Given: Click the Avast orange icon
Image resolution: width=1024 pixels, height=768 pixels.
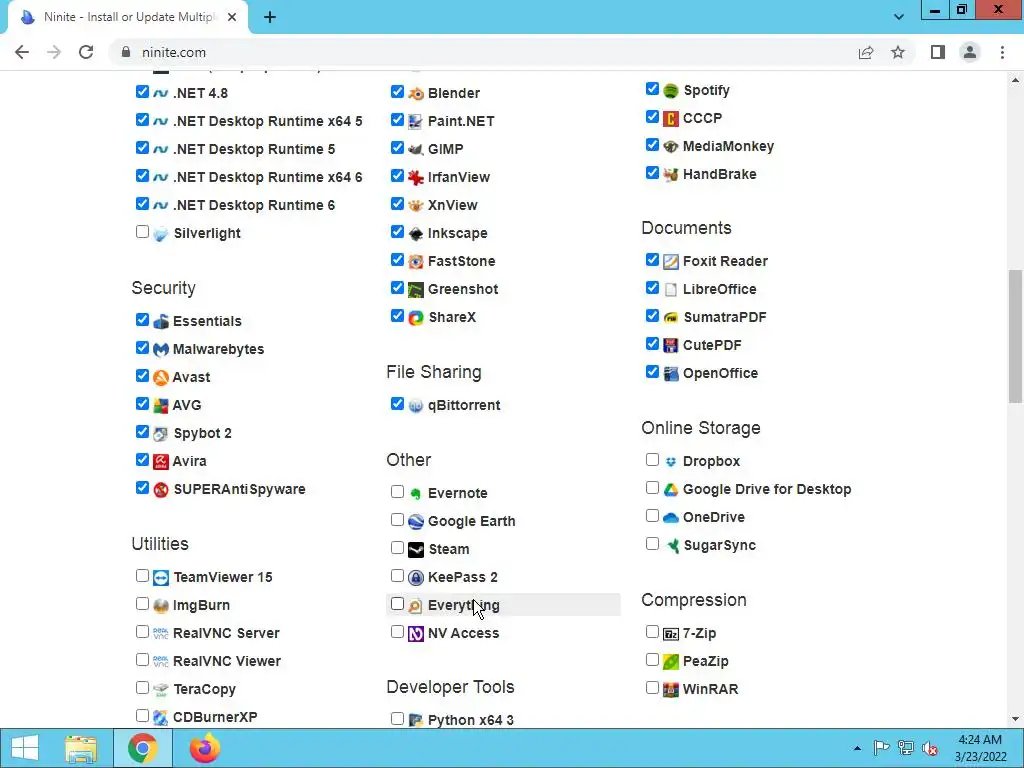Looking at the screenshot, I should pyautogui.click(x=161, y=378).
